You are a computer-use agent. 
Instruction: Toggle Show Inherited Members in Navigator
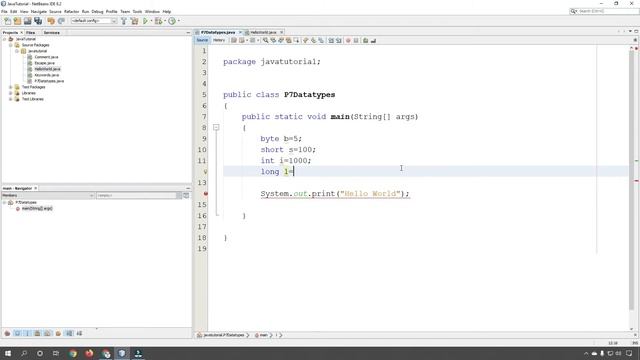7,333
